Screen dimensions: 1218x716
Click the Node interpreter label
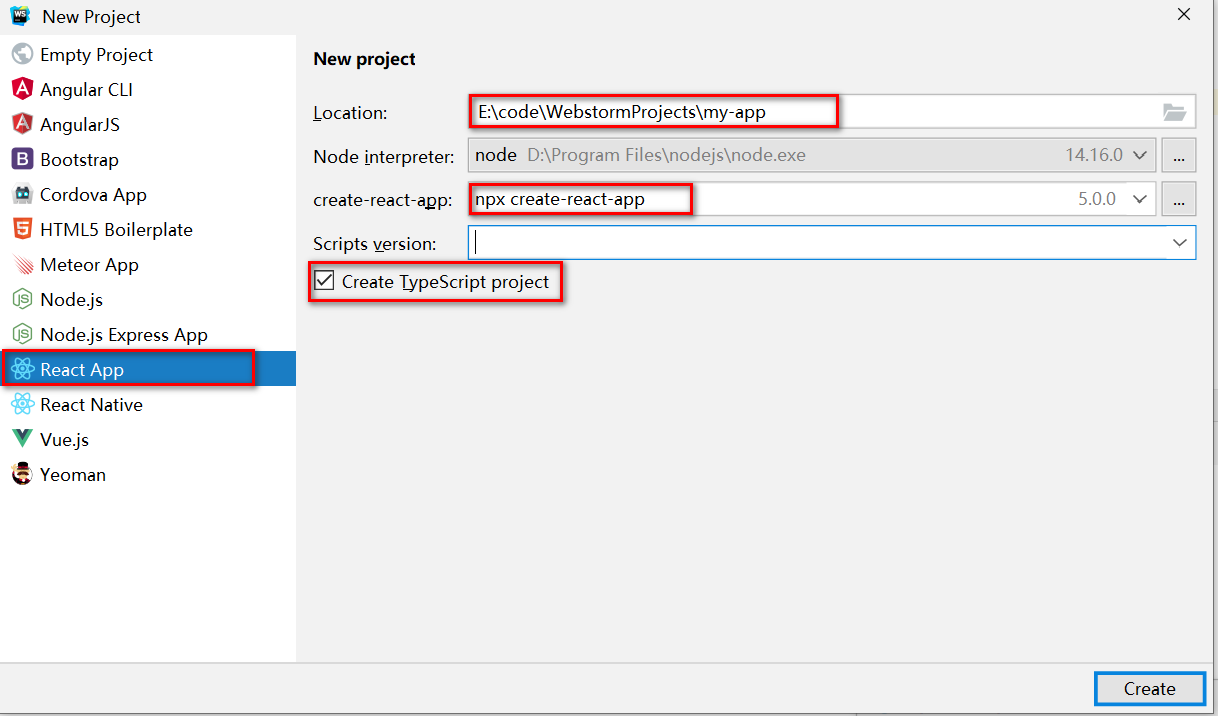[384, 156]
